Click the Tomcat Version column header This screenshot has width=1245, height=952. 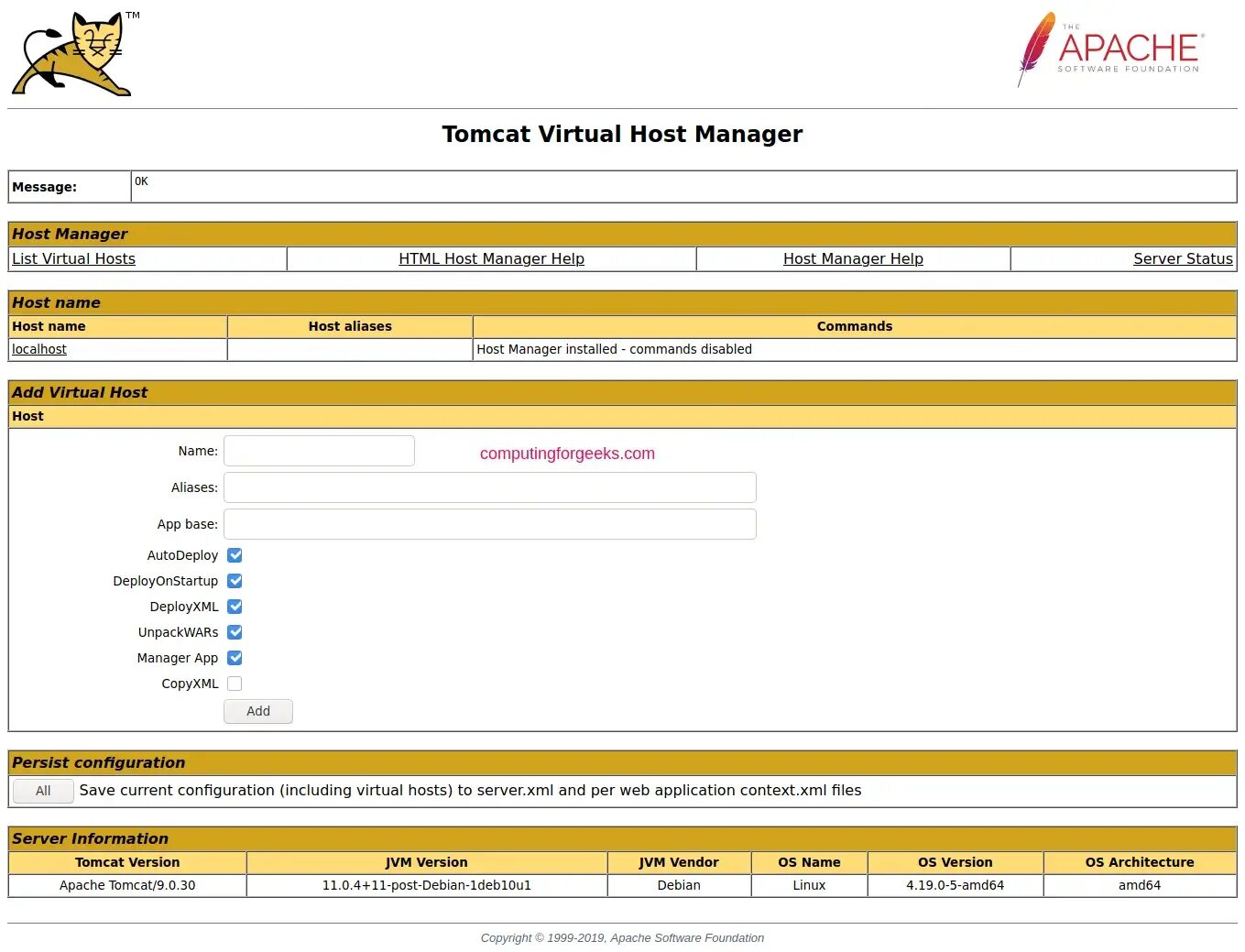127,862
